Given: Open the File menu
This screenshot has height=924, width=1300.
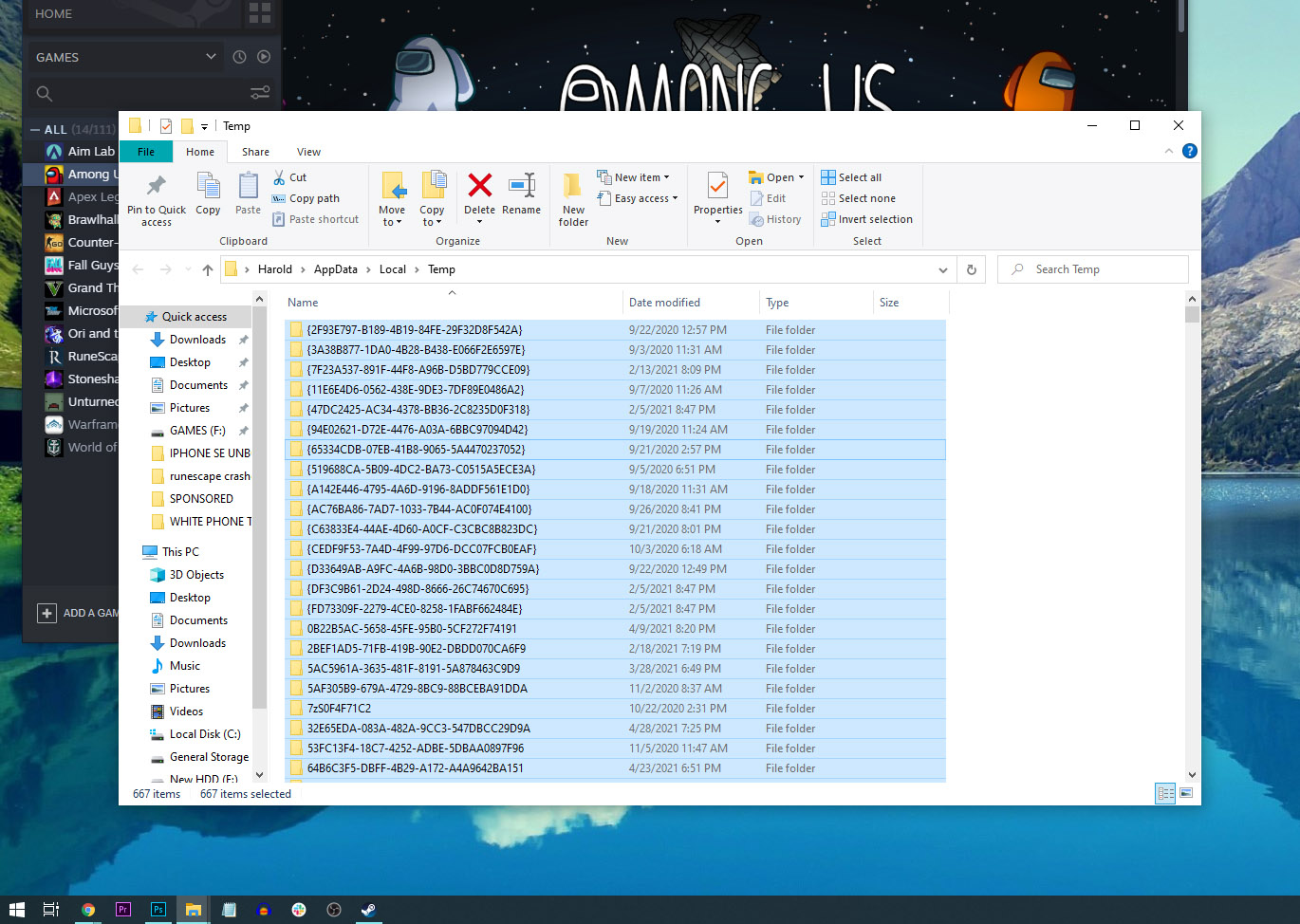Looking at the screenshot, I should click(x=146, y=151).
